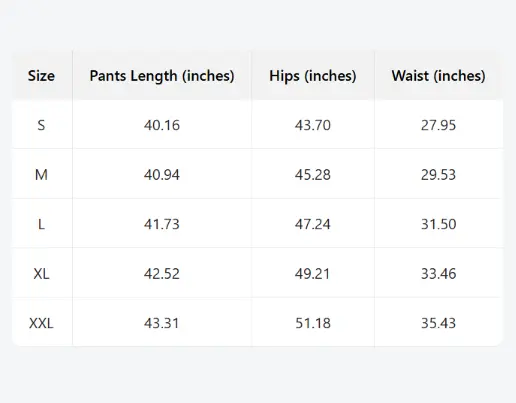This screenshot has width=516, height=403.
Task: Choose the XL size row label
Action: (x=41, y=274)
